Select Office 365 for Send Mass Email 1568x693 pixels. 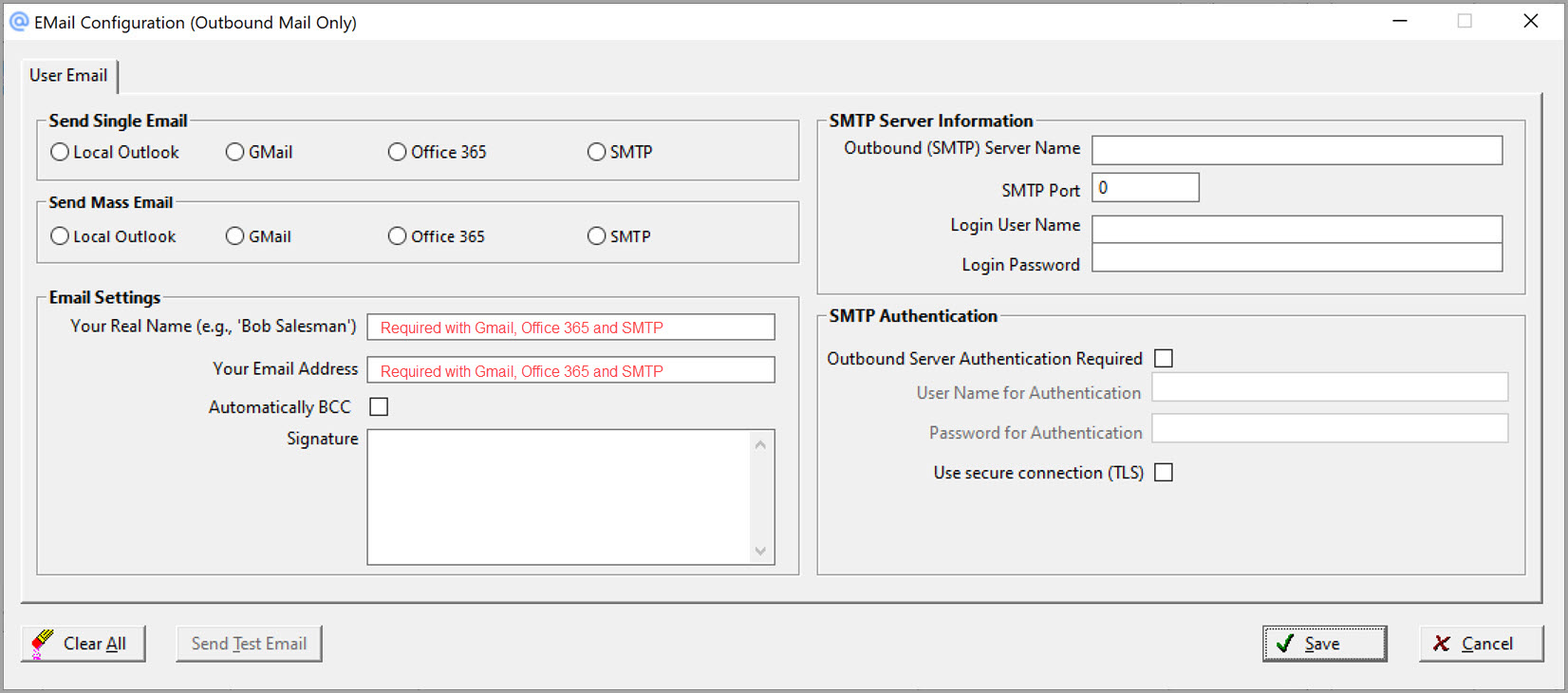(398, 236)
